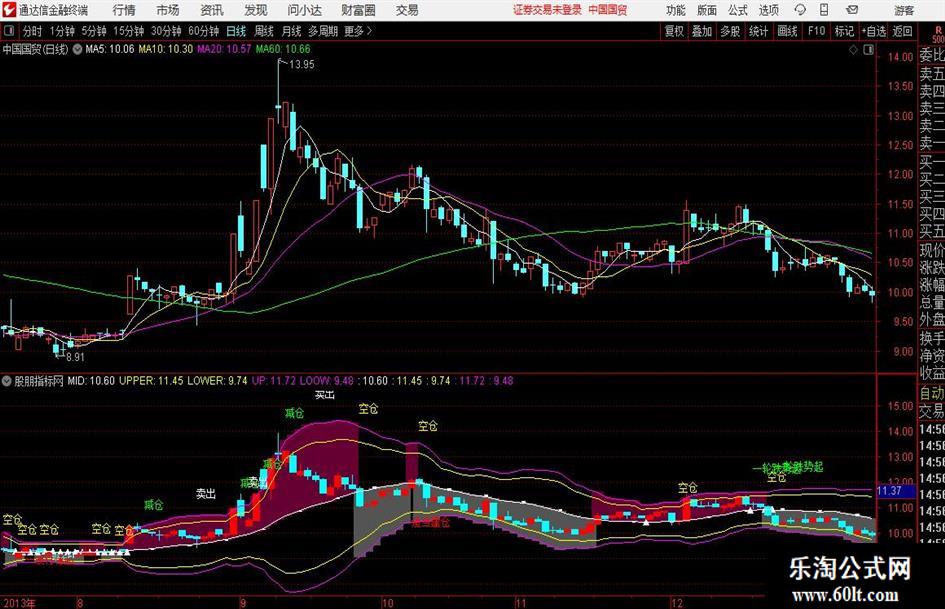
Task: Expand the round arrow beside 中国国贸(日线)
Action: click(x=77, y=49)
